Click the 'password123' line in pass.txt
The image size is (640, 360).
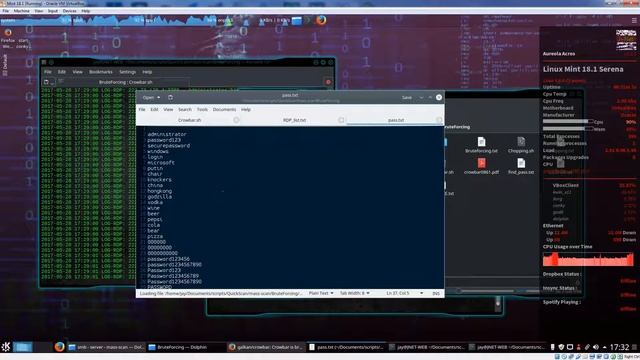[x=164, y=140]
